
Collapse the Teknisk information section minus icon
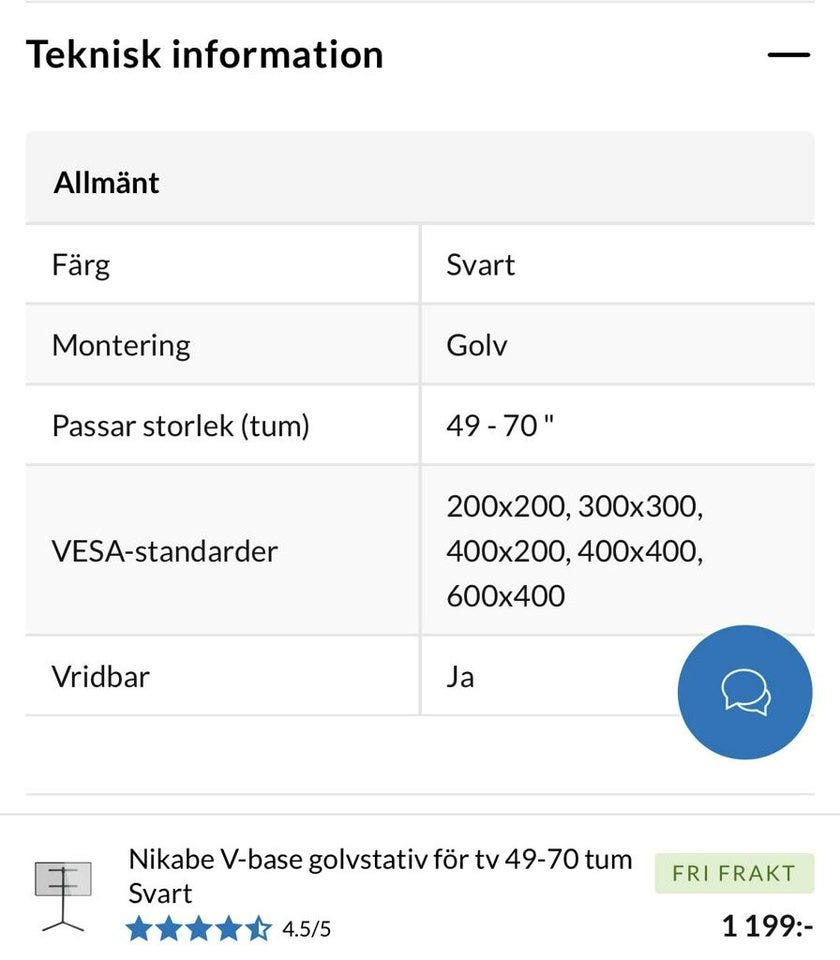point(788,55)
